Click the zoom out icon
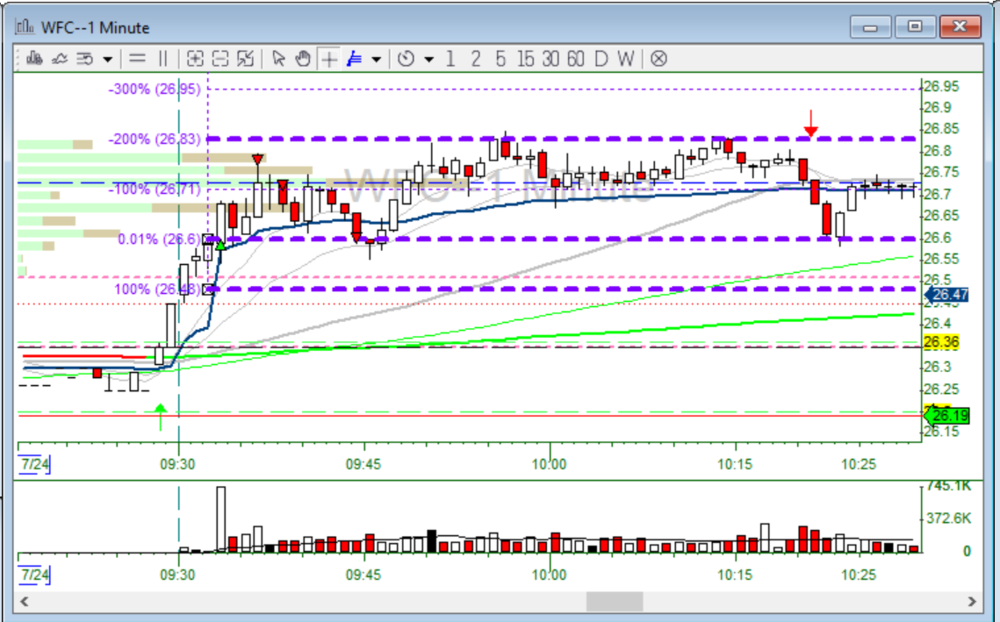Viewport: 1000px width, 622px height. point(220,58)
